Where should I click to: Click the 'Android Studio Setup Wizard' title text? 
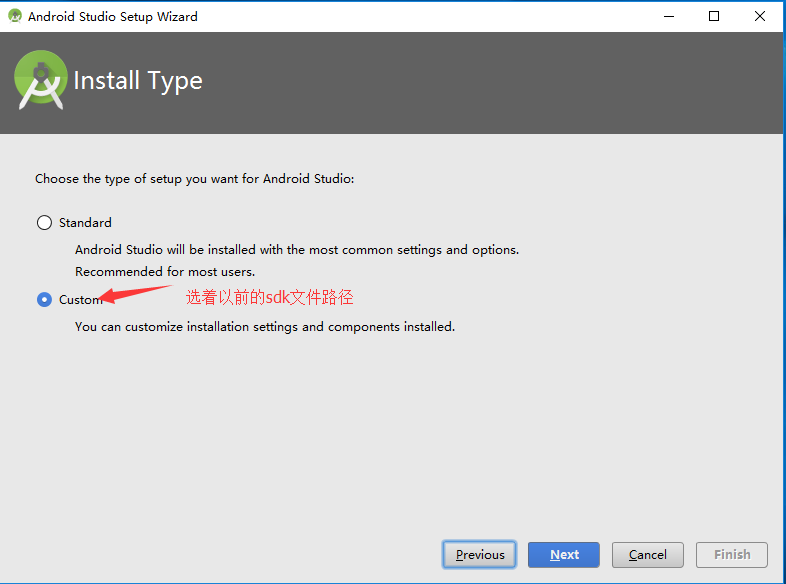(113, 17)
